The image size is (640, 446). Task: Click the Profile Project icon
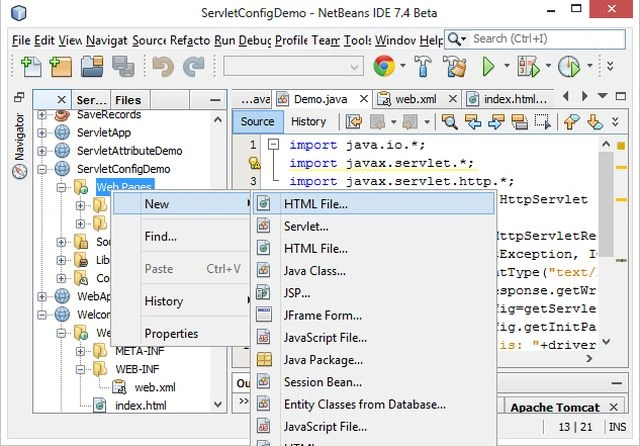click(x=569, y=67)
